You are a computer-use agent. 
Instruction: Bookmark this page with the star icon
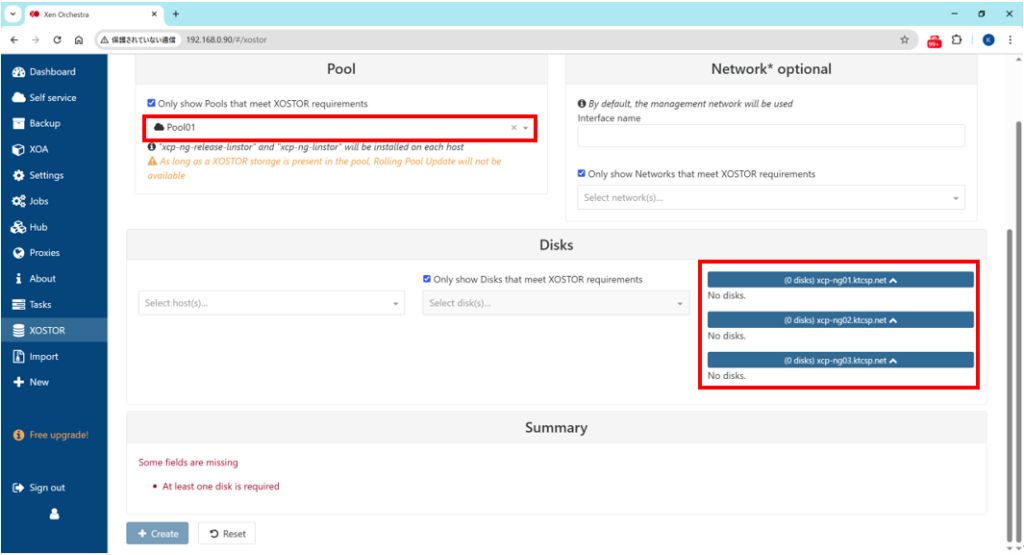pos(904,40)
